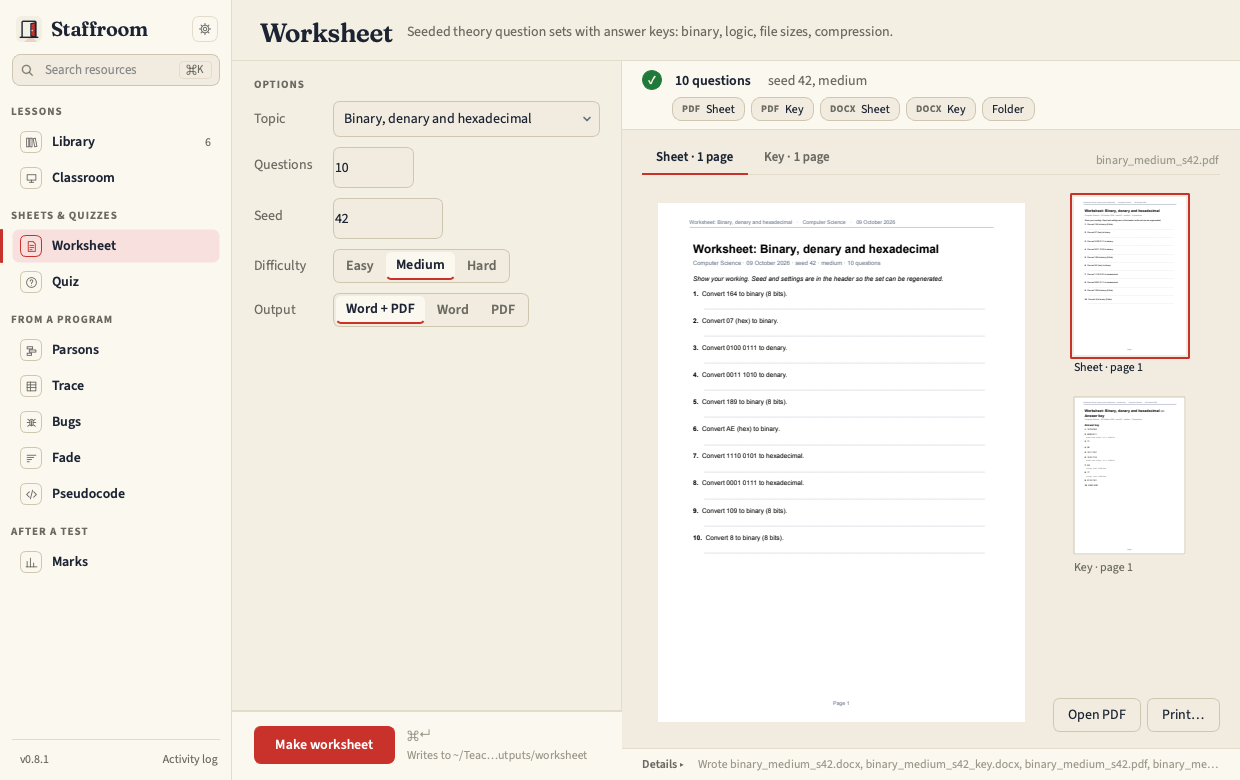Choose PDF only output
1240x780 pixels.
click(503, 310)
